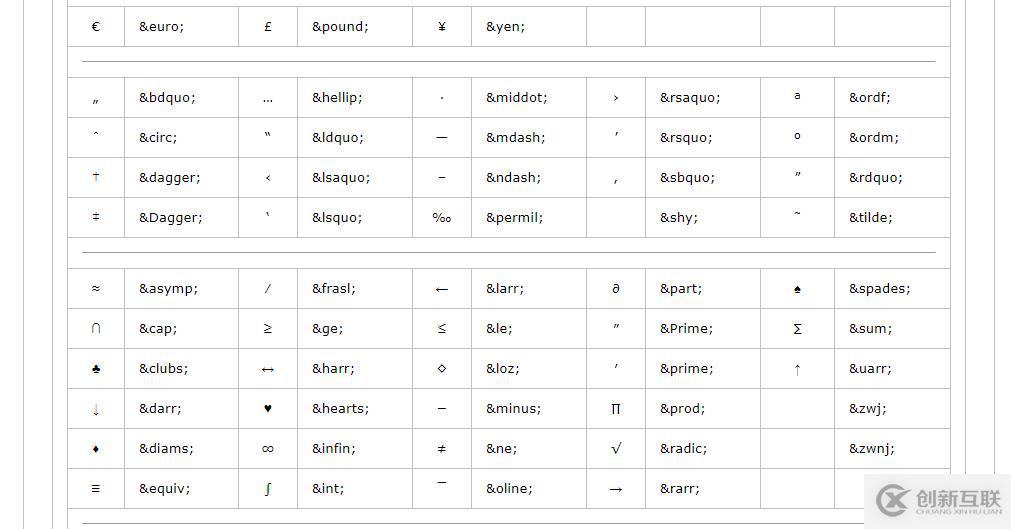Select the infinity symbol
The image size is (1011, 529).
pyautogui.click(x=268, y=449)
